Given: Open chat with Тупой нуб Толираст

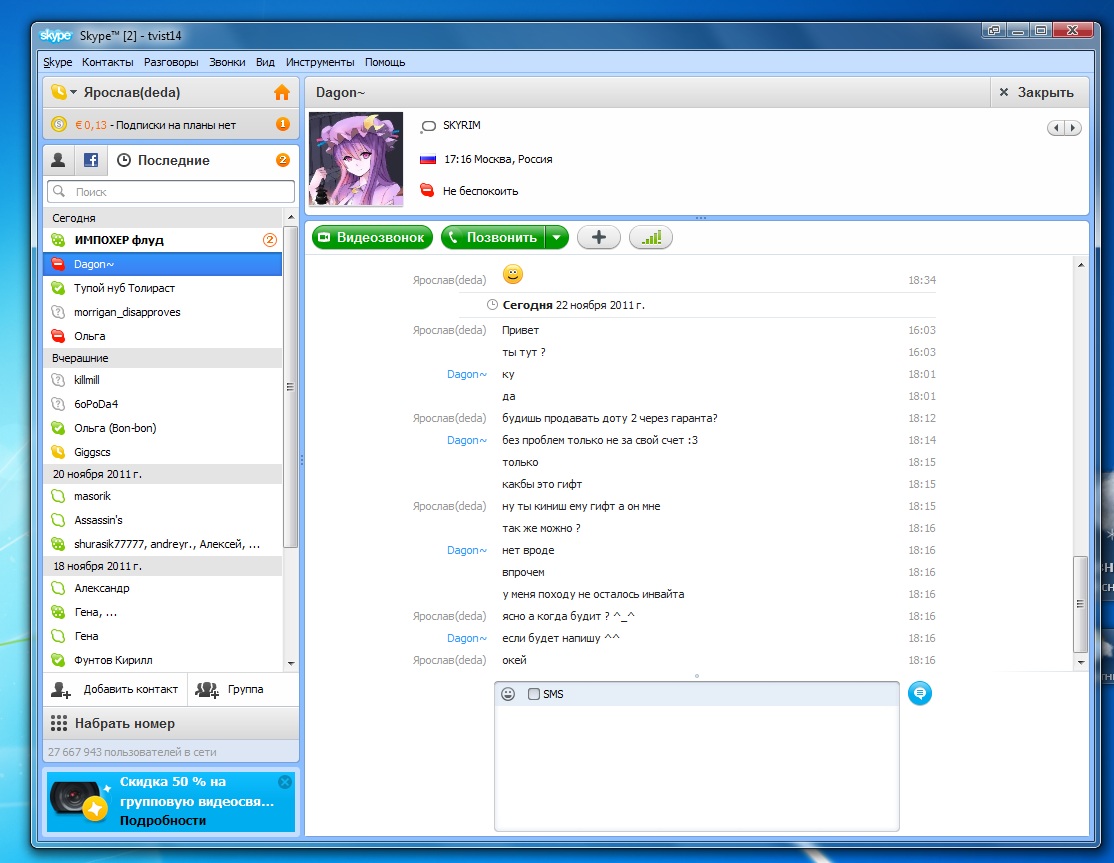Looking at the screenshot, I should (x=163, y=288).
